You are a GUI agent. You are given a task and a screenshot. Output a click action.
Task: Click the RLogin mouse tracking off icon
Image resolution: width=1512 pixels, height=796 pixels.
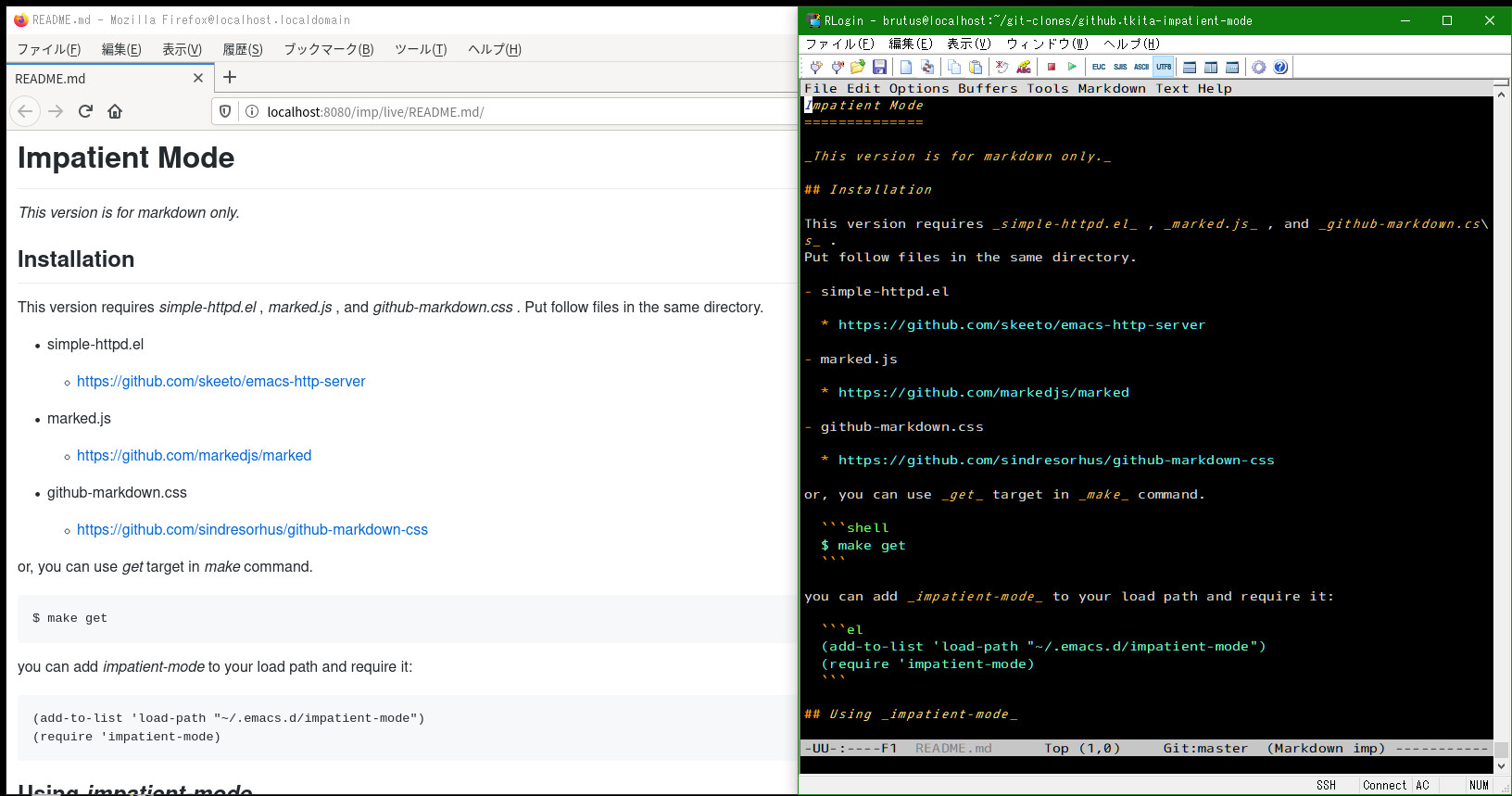[x=1002, y=67]
